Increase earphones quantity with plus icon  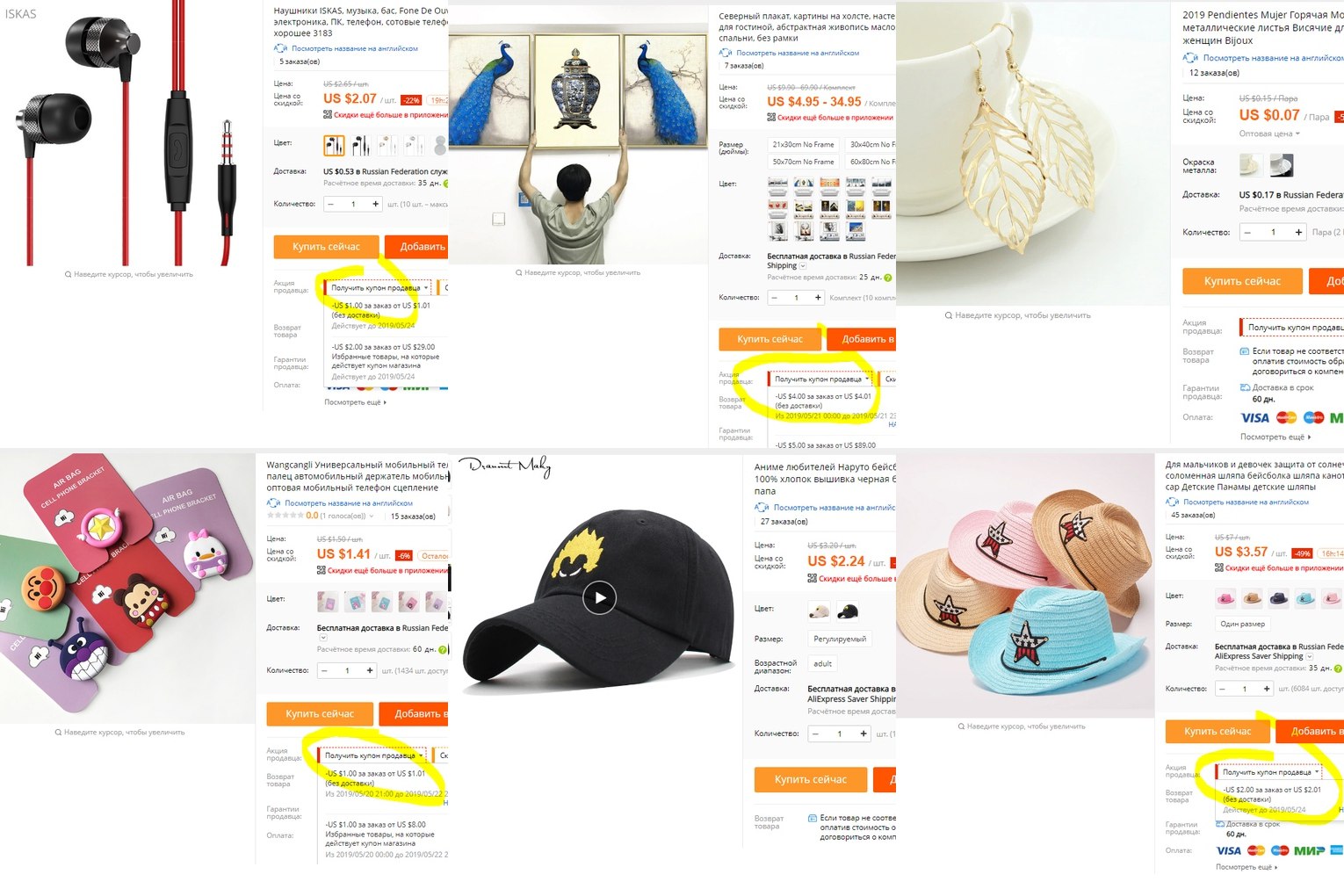pos(375,204)
